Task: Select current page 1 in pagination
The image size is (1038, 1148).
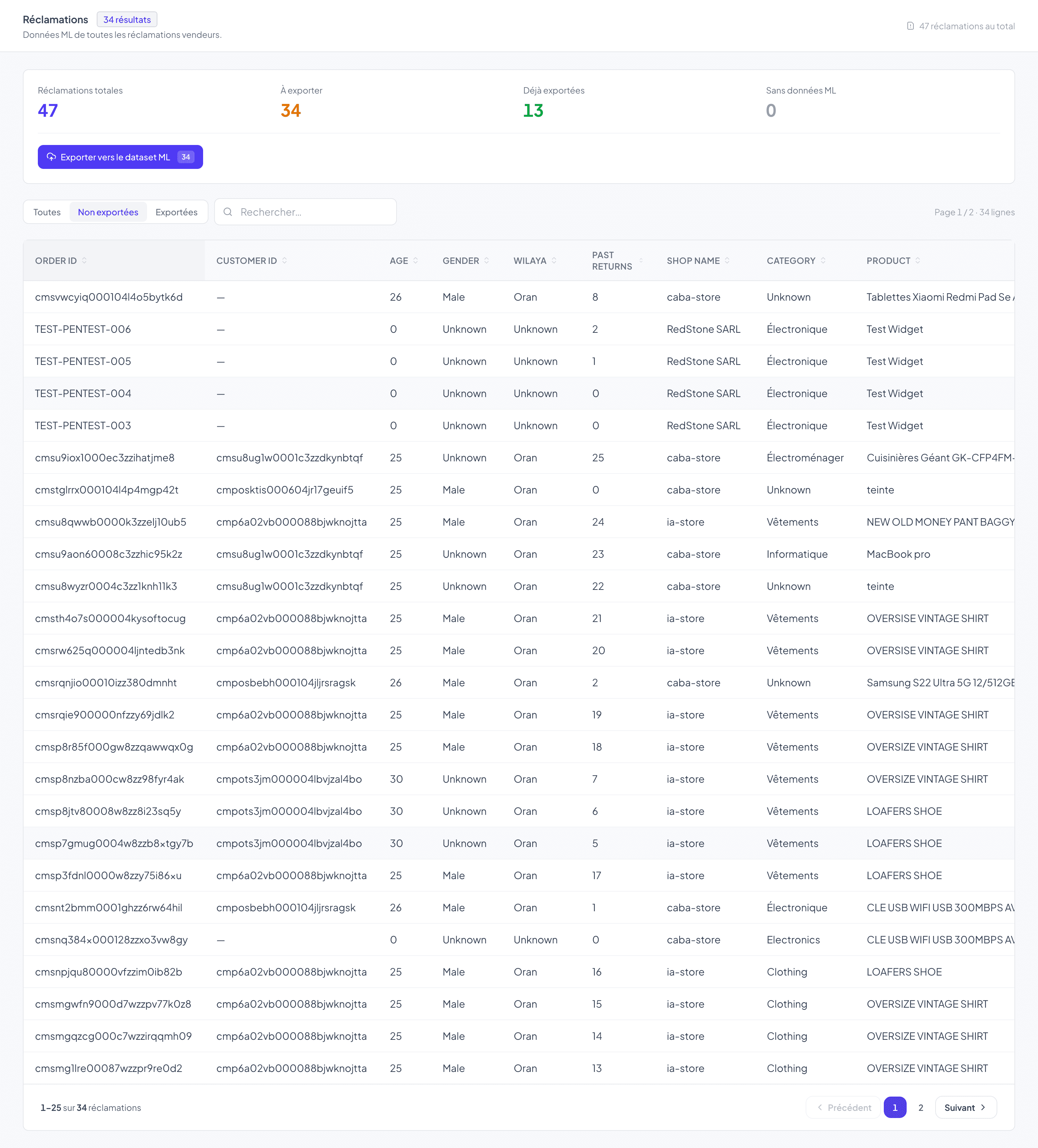Action: click(895, 1107)
